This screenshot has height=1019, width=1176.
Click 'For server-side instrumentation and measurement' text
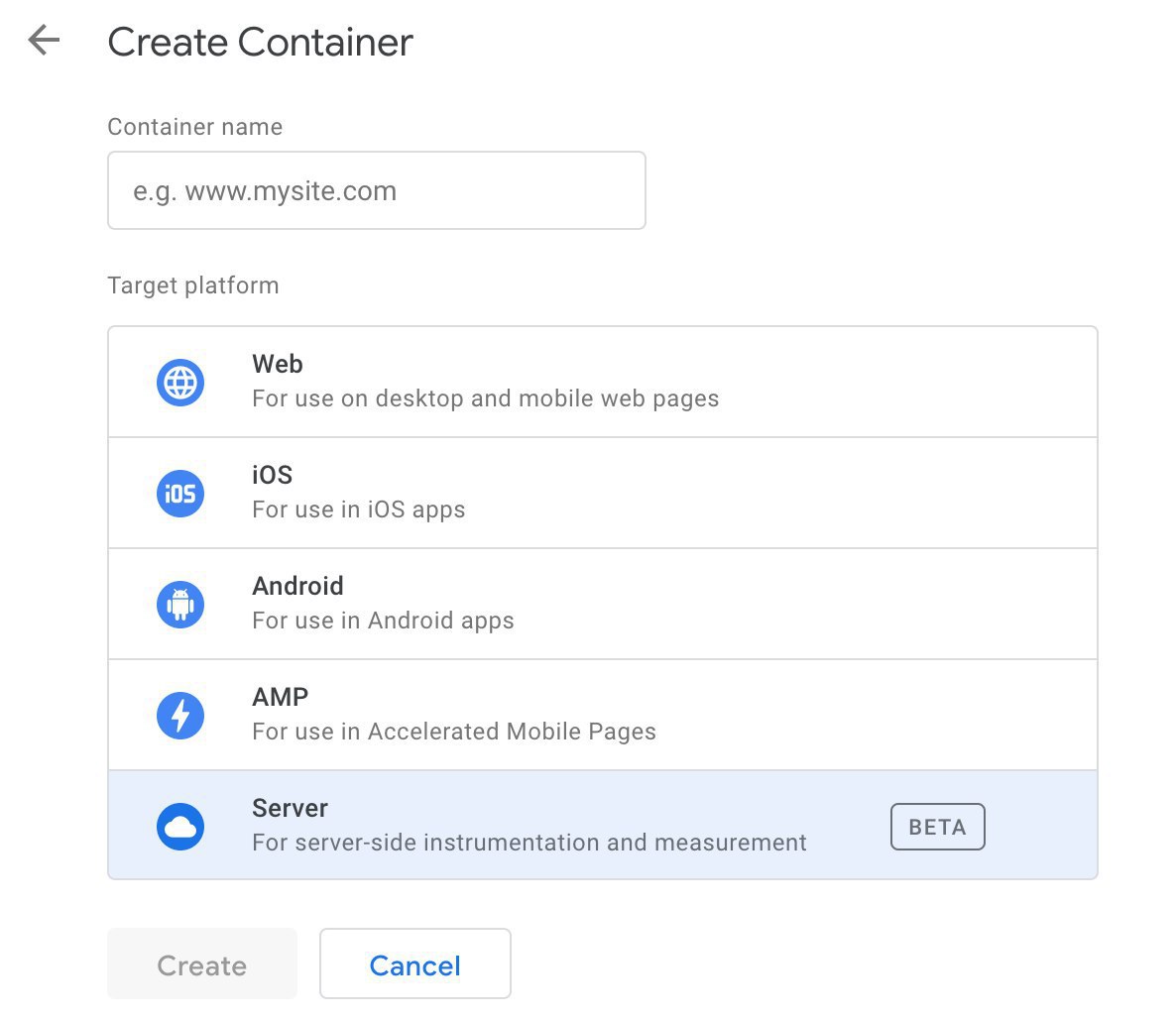pos(529,842)
